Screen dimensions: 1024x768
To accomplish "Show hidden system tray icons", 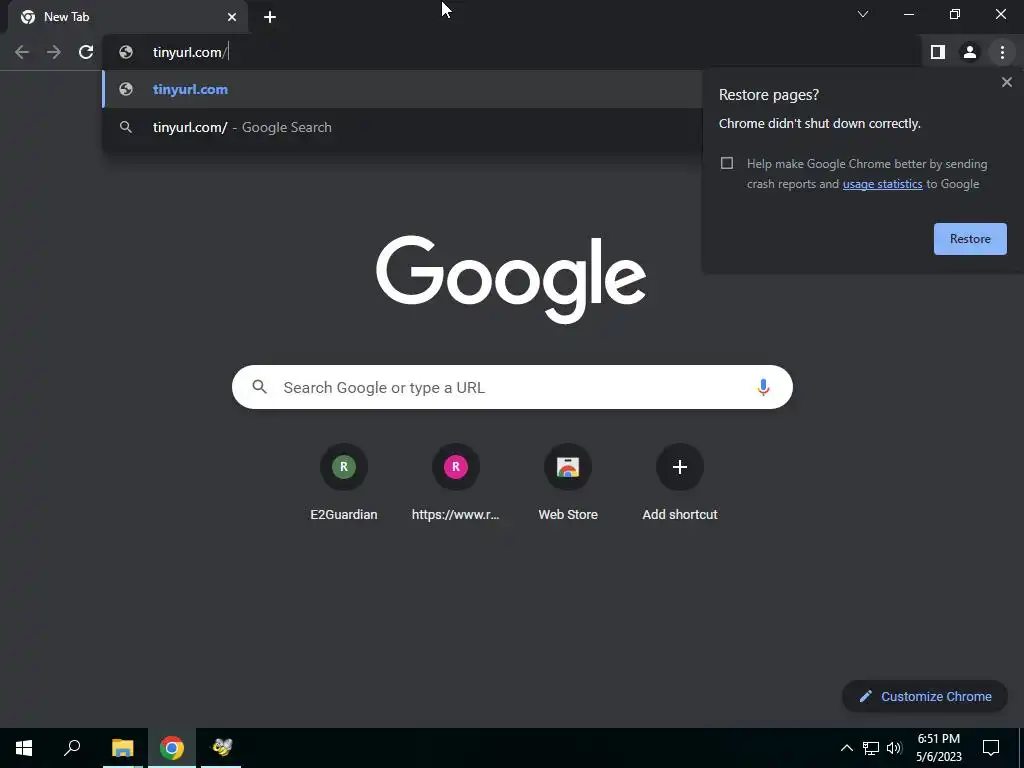I will (846, 748).
